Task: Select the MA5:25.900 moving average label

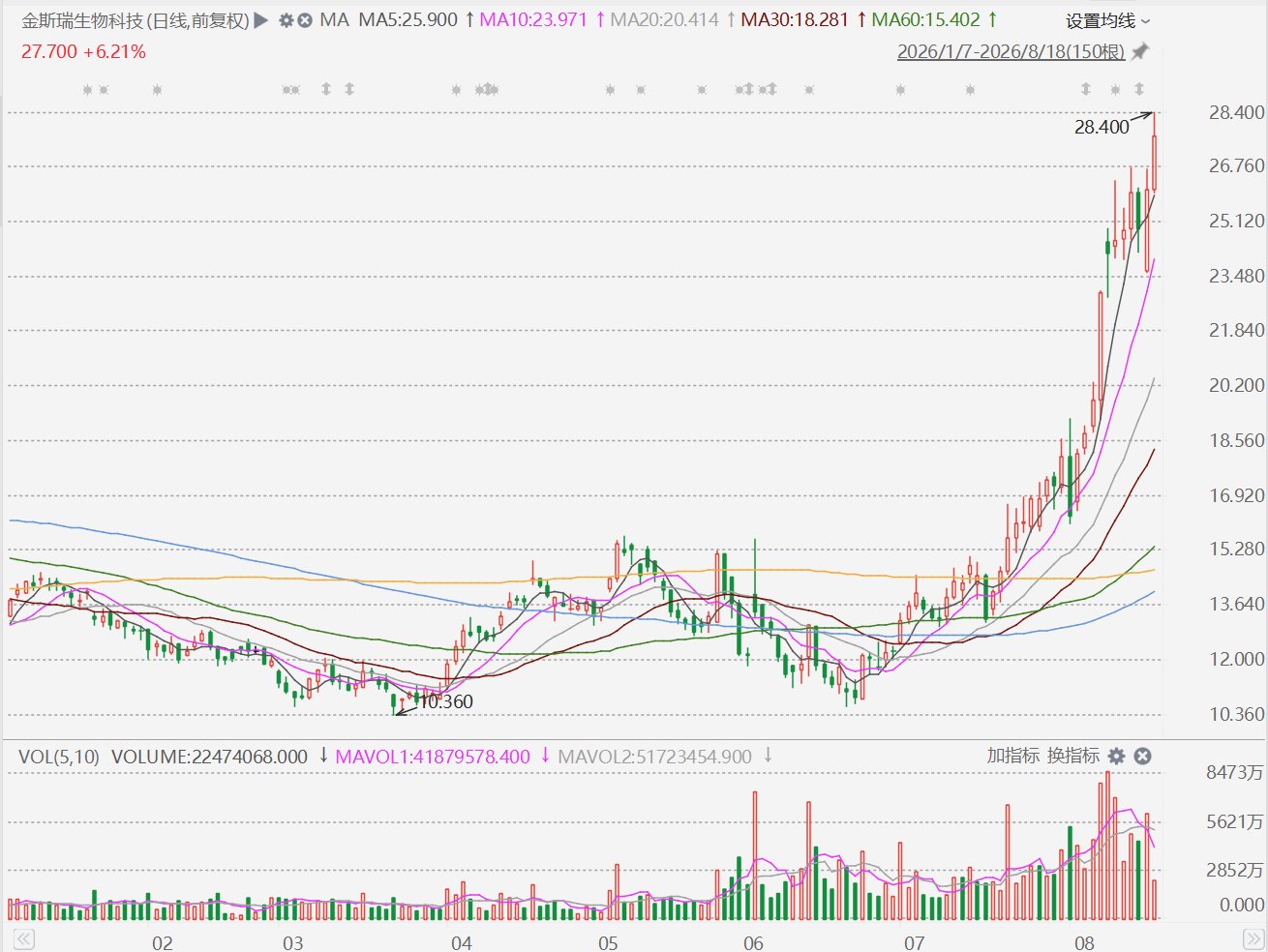Action: [408, 20]
